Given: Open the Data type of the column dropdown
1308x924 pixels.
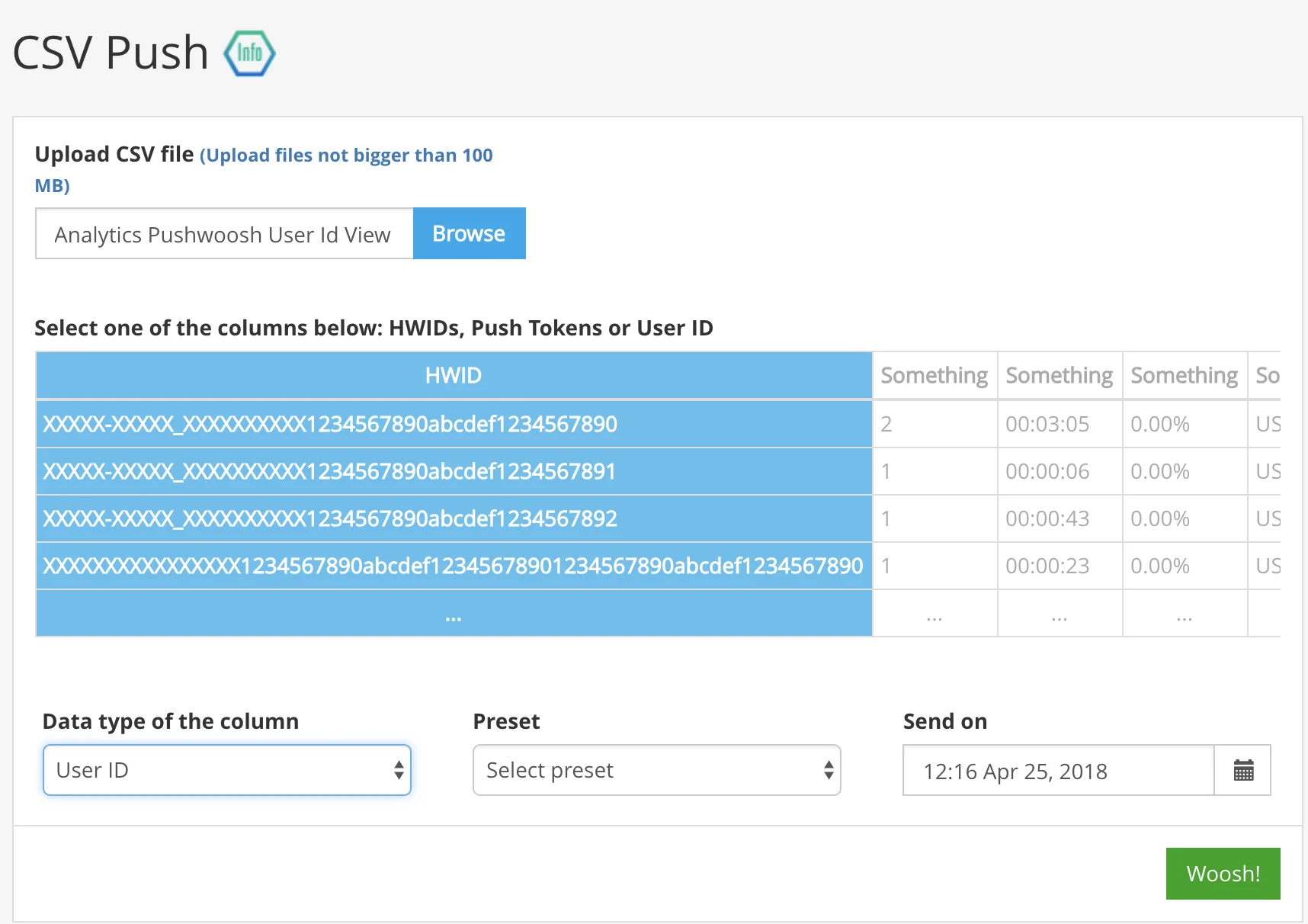Looking at the screenshot, I should click(226, 770).
